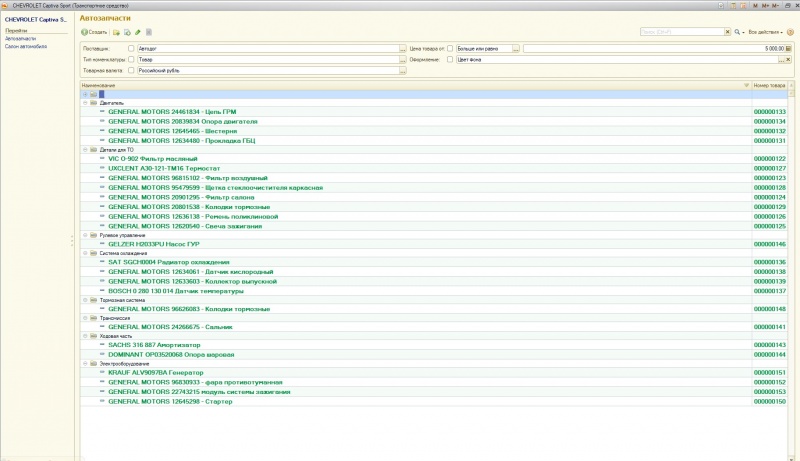Select row SACHS 316 887 Амортизатор
The height and width of the screenshot is (461, 800).
pos(434,345)
